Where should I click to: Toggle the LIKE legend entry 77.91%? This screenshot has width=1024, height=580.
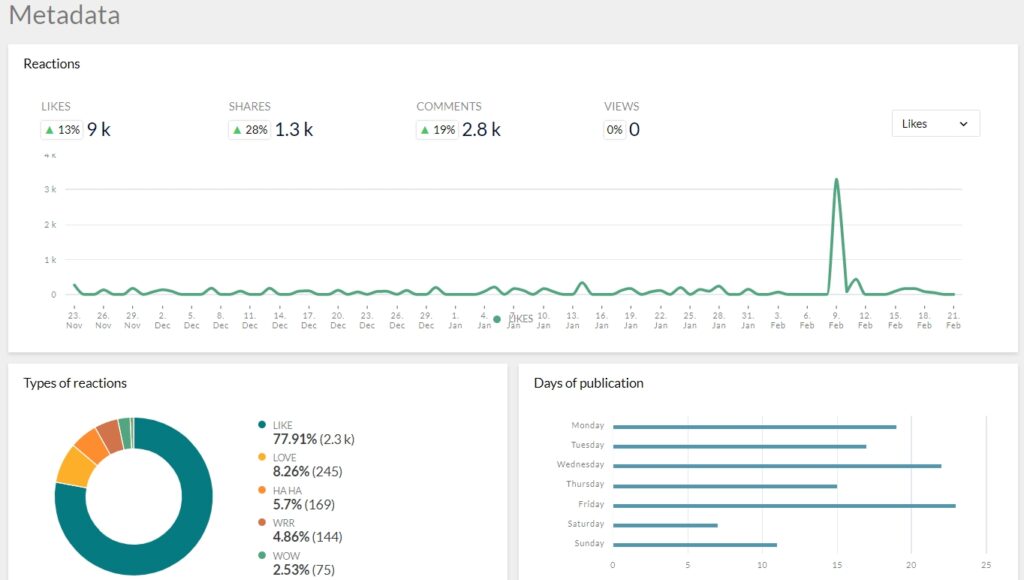306,432
